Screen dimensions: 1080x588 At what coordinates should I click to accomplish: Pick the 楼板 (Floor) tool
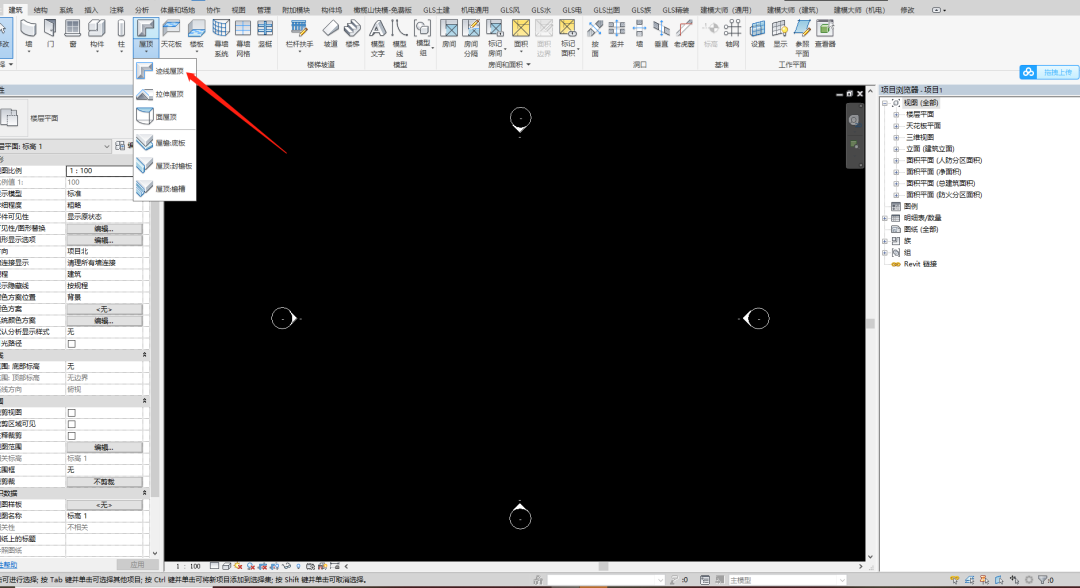point(197,34)
